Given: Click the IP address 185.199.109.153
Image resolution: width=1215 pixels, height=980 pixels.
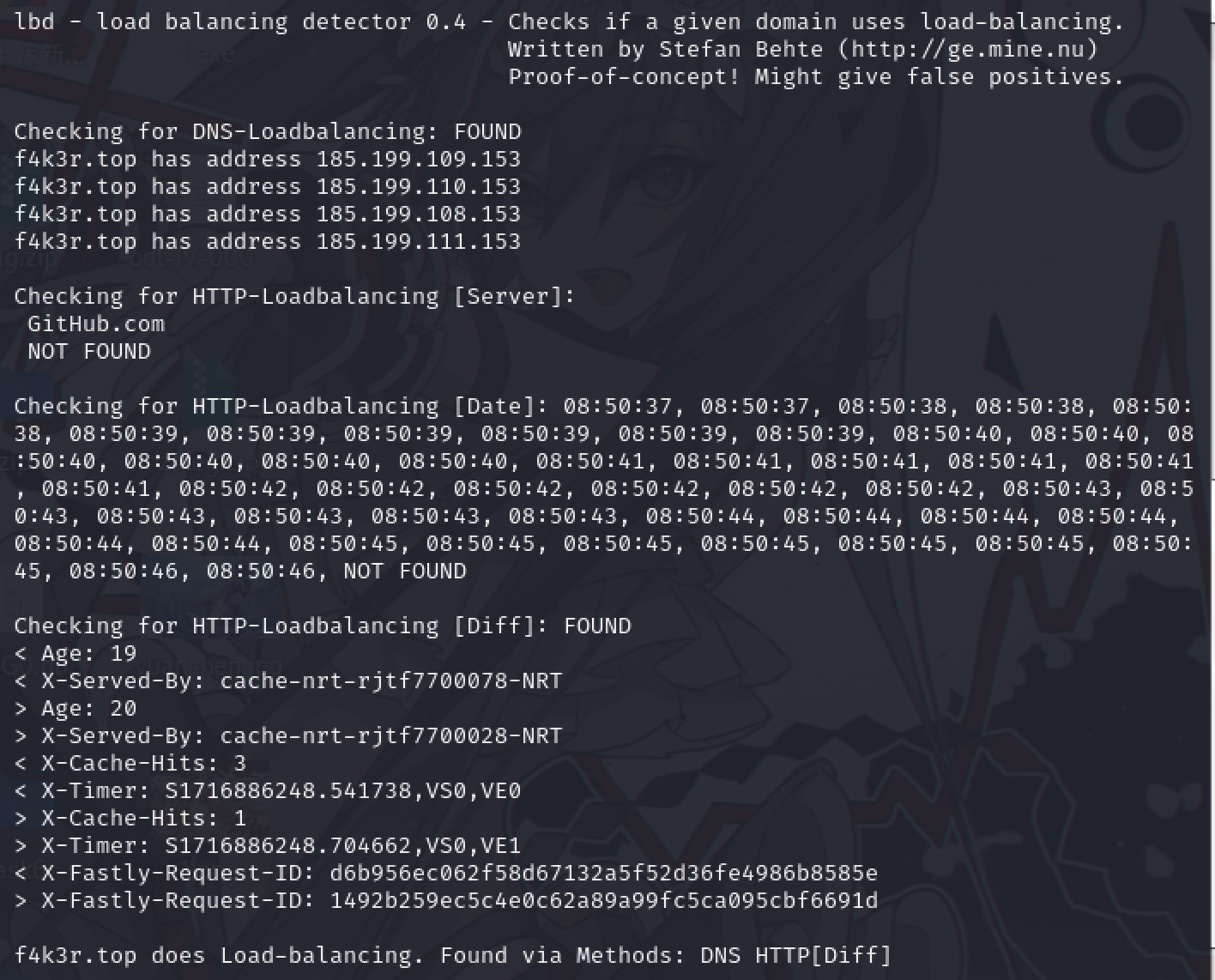Looking at the screenshot, I should click(419, 159).
